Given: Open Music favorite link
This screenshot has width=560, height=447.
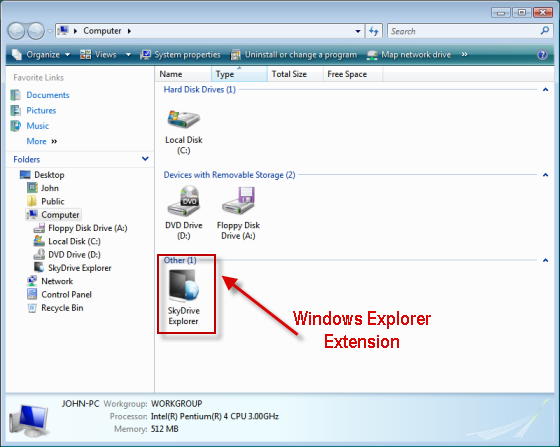Looking at the screenshot, I should pos(38,126).
